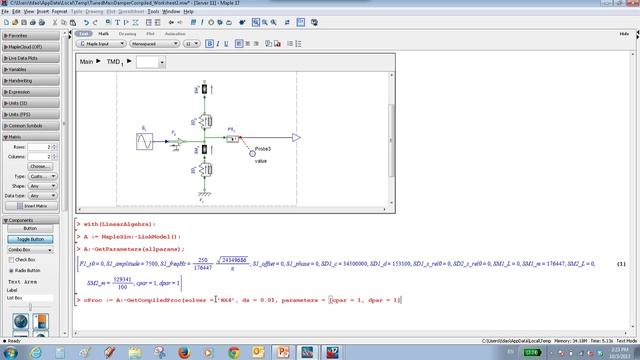Open the Matrix Data type dropdown
This screenshot has height=360, width=640.
pyautogui.click(x=42, y=196)
